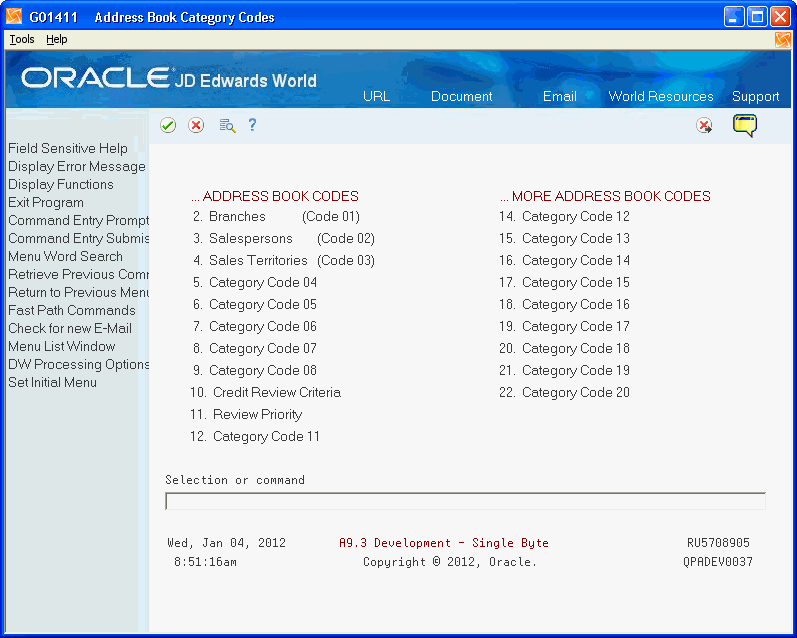Viewport: 797px width, 638px height.
Task: Minimize the Address Book Category Codes window
Action: (x=733, y=17)
